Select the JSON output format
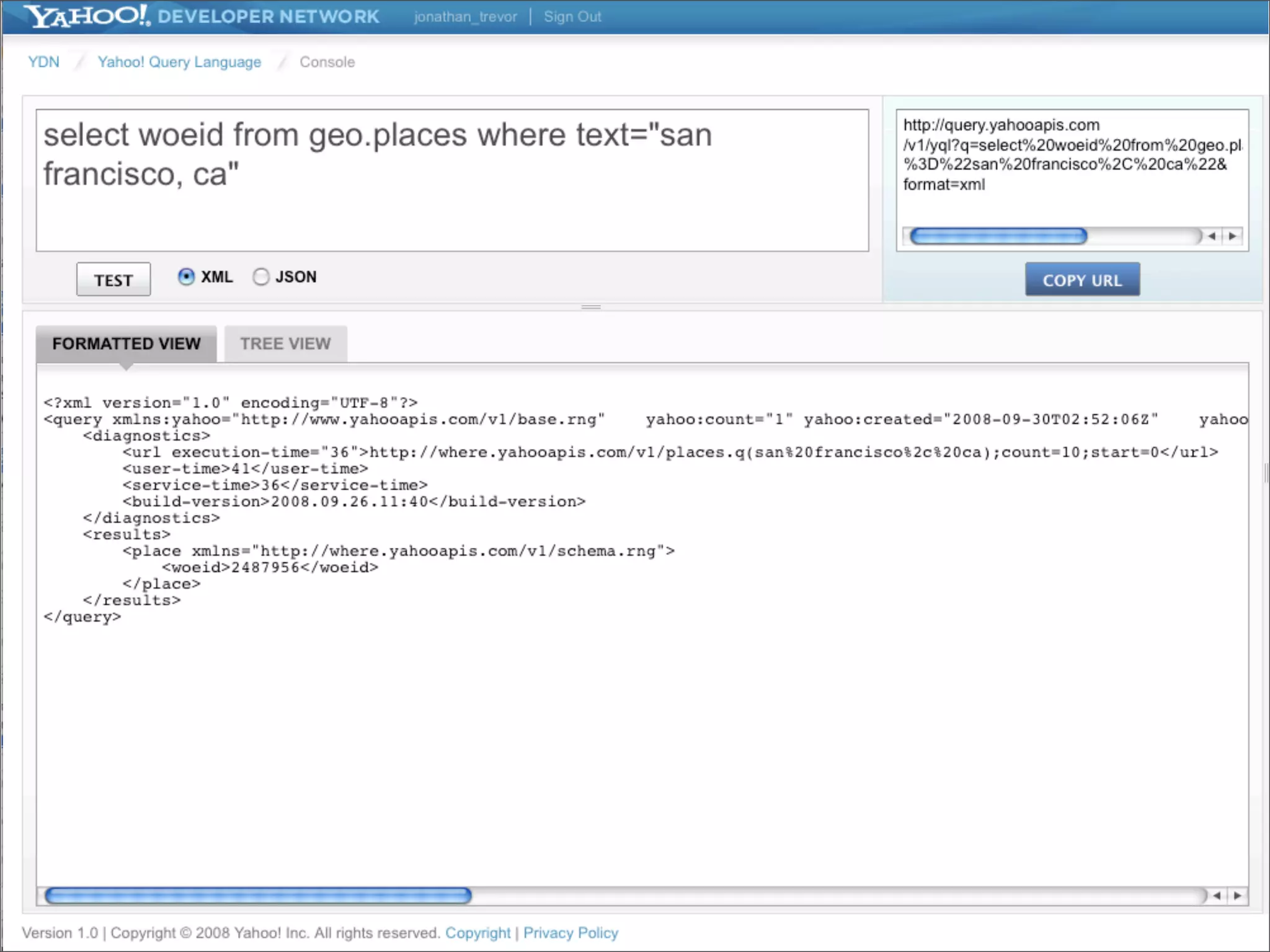This screenshot has height=952, width=1270. point(261,276)
